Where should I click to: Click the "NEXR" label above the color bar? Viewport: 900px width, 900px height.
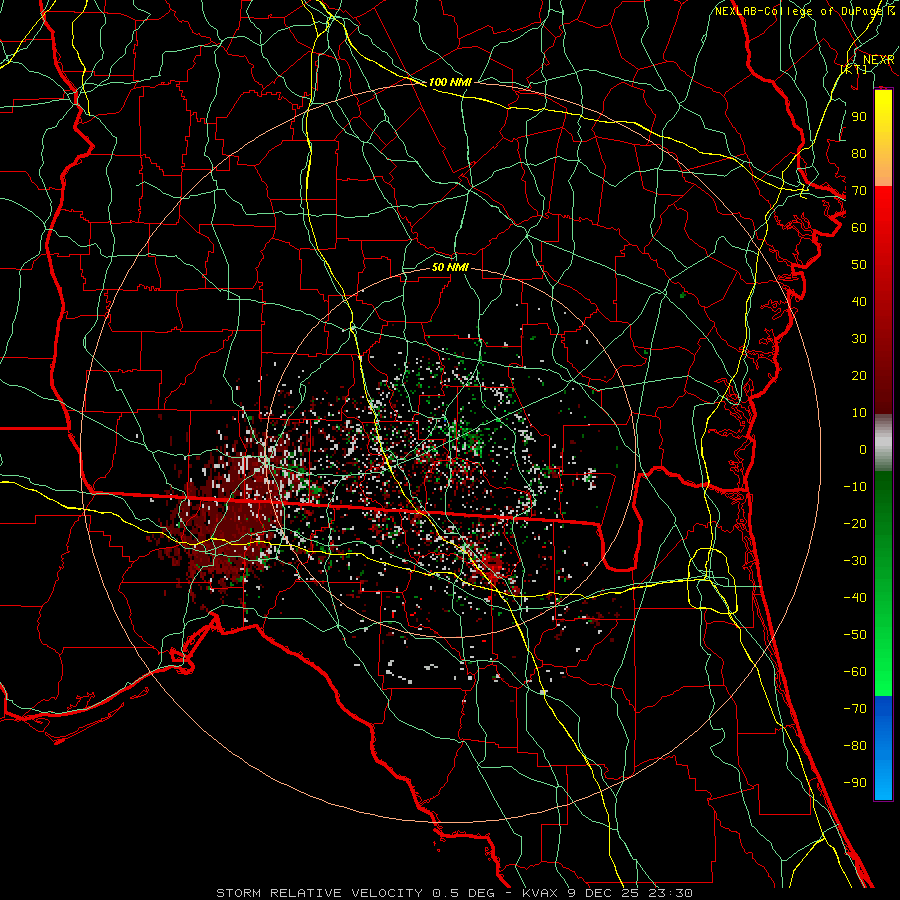[878, 60]
